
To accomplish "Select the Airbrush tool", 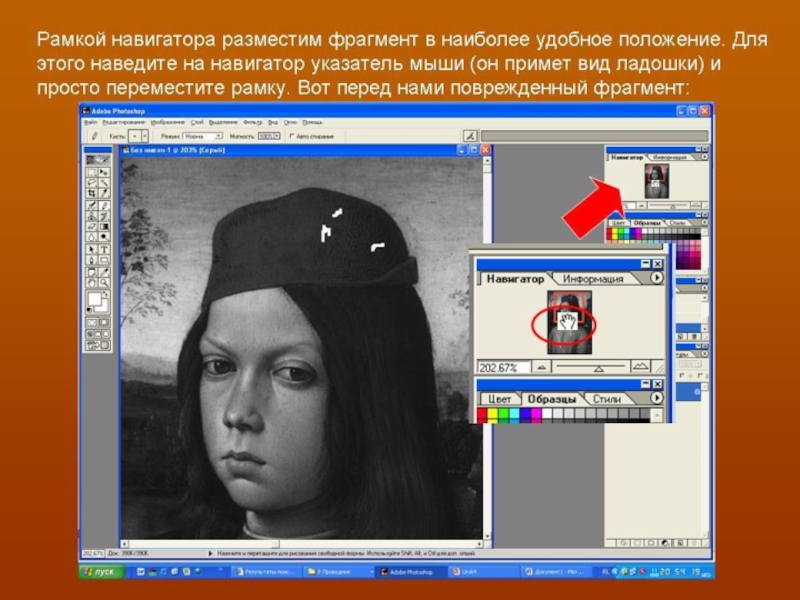I will (92, 206).
